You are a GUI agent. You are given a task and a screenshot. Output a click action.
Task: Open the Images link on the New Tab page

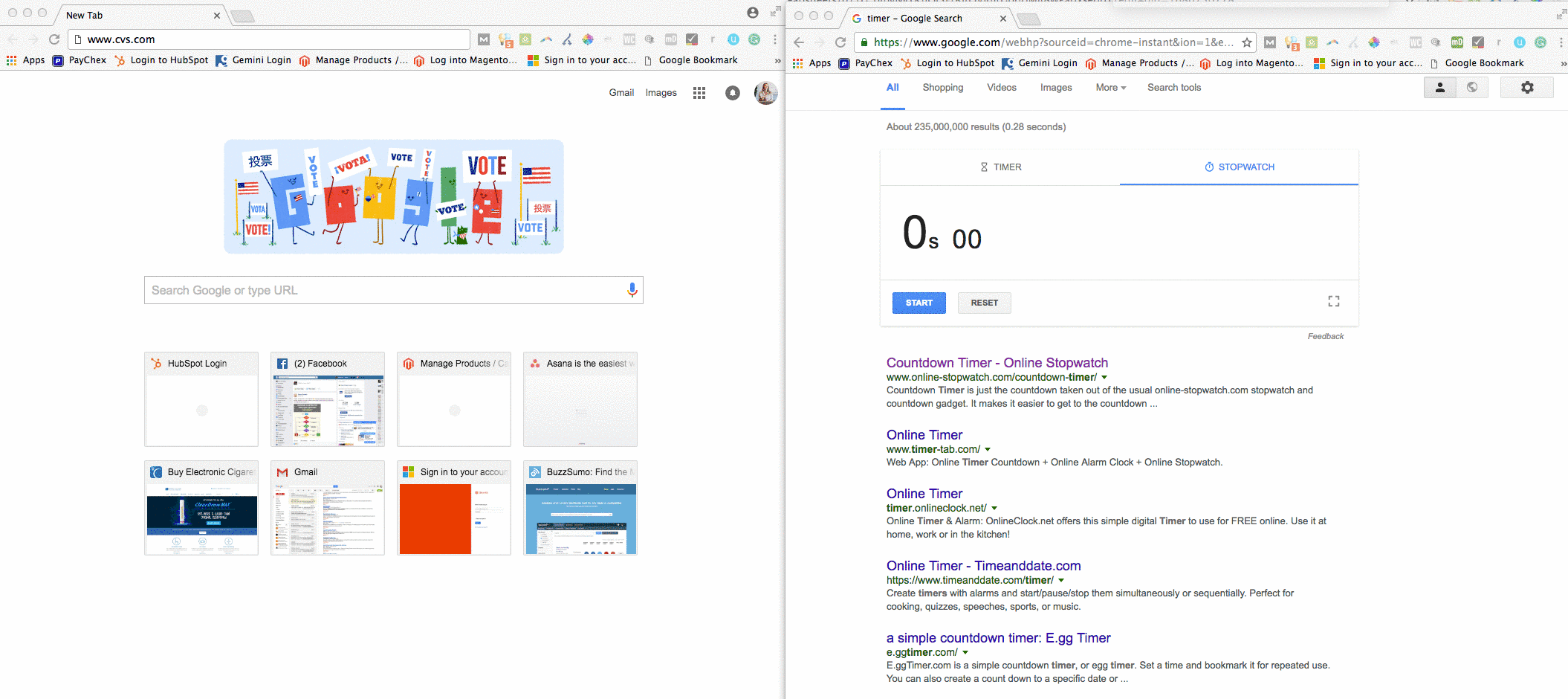pos(661,93)
